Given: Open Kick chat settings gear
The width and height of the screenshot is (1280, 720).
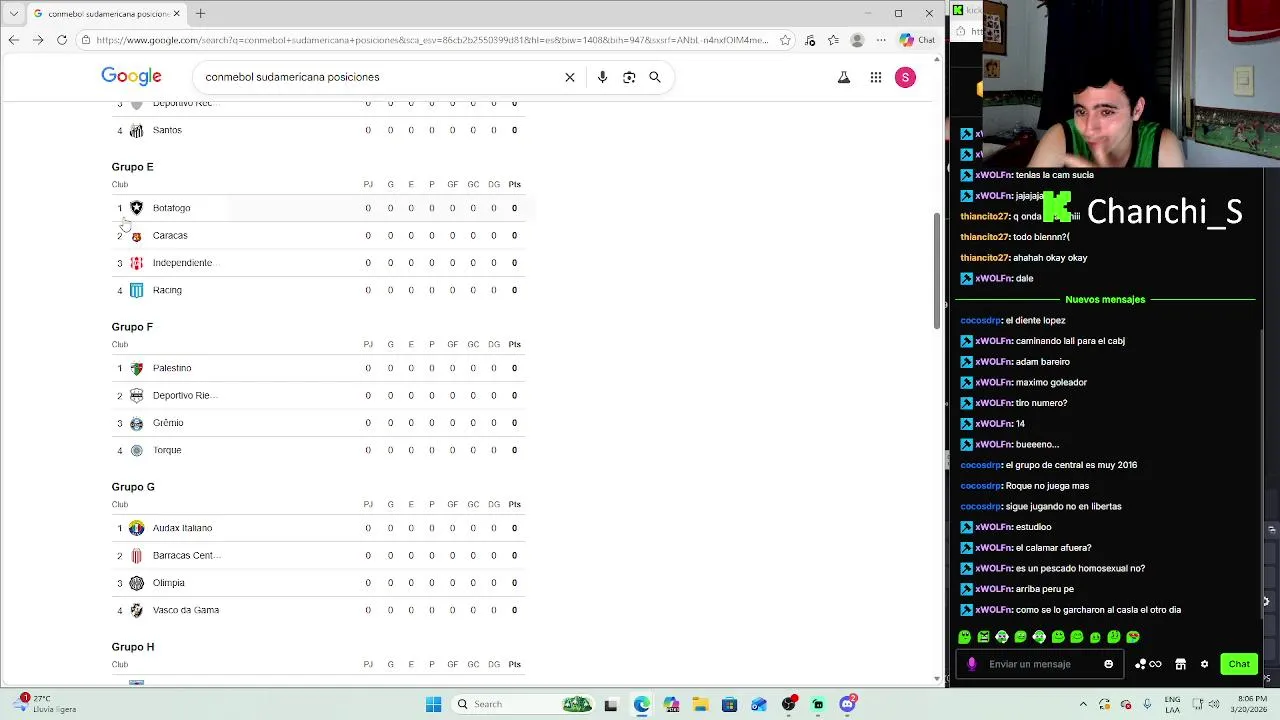Looking at the screenshot, I should tap(1204, 664).
